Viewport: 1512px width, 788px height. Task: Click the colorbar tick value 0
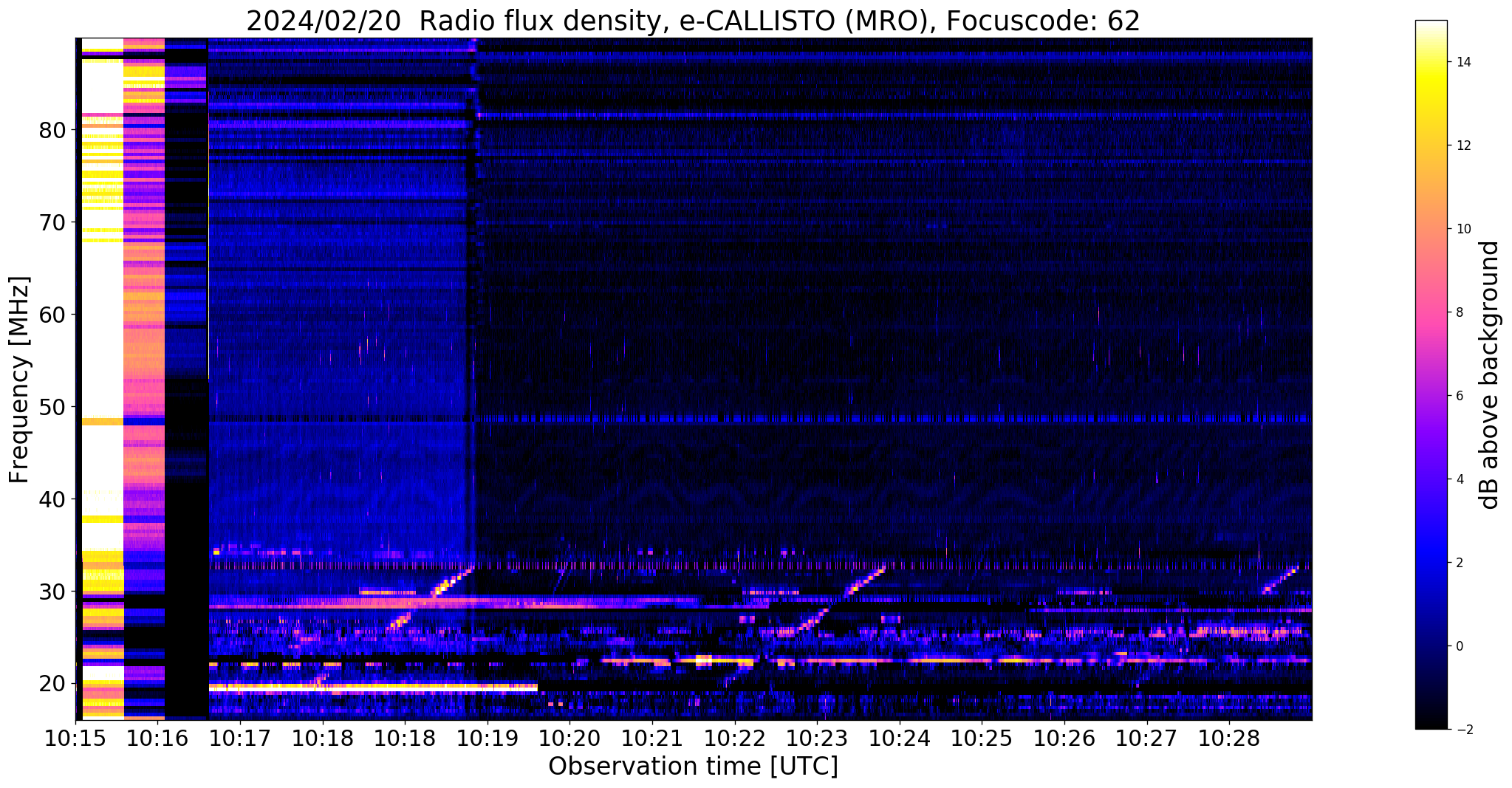(x=1459, y=646)
